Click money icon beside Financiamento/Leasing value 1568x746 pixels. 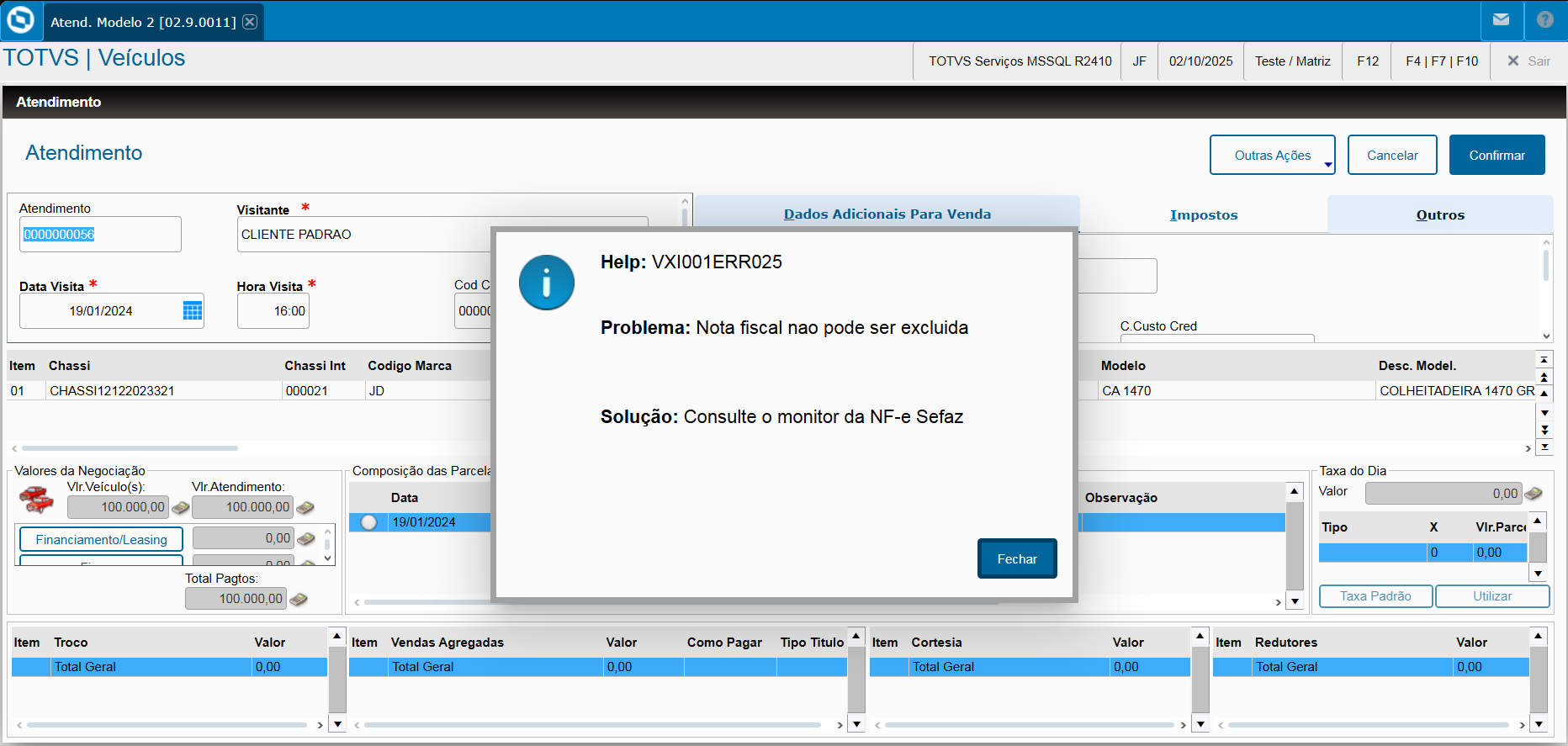pyautogui.click(x=305, y=538)
